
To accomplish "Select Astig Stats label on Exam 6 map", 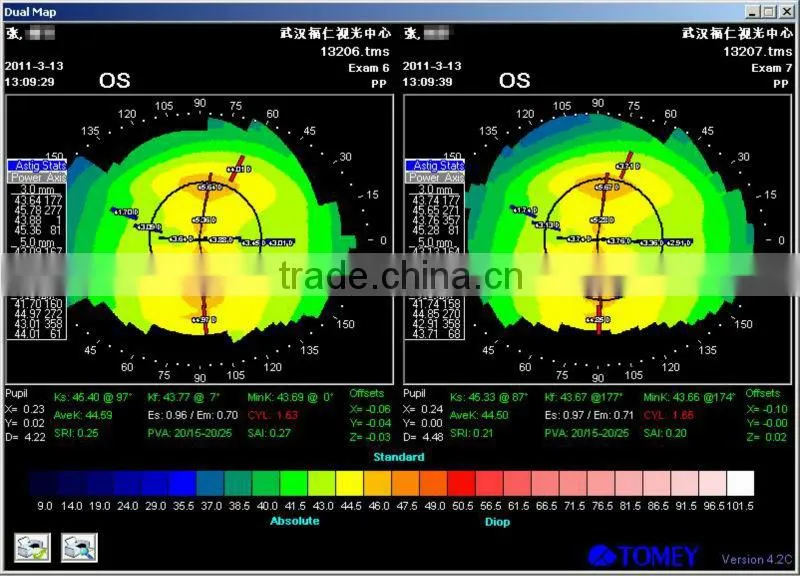I will point(37,165).
